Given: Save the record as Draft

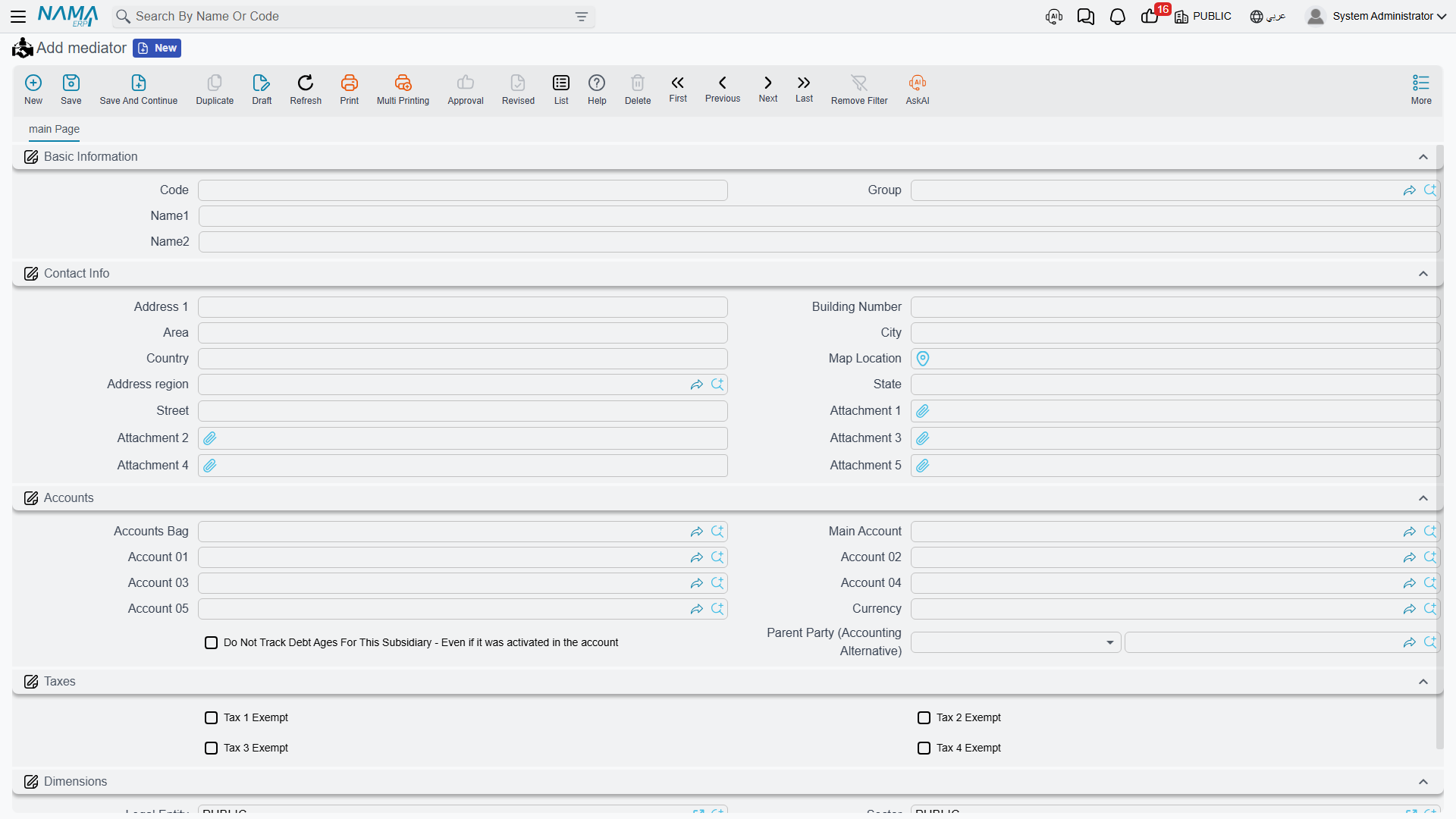Looking at the screenshot, I should pos(262,89).
